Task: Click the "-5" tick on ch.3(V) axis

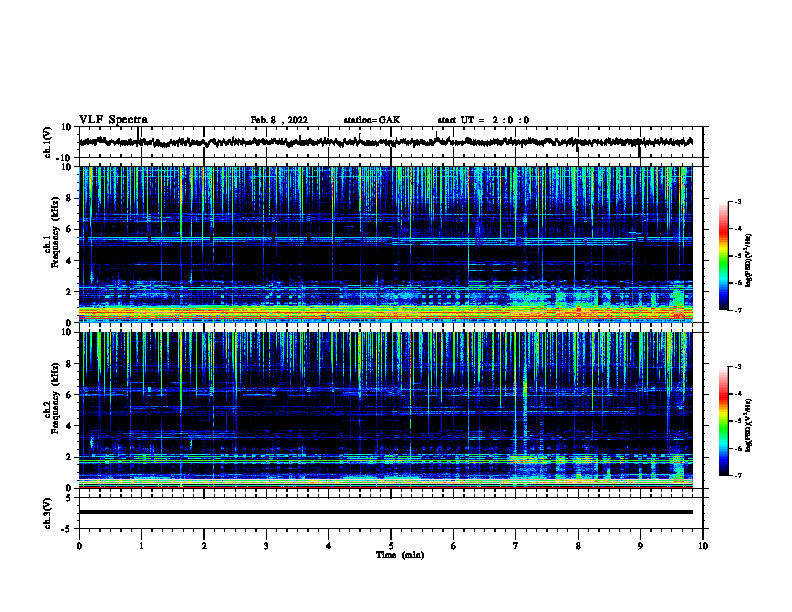Action: coord(67,529)
